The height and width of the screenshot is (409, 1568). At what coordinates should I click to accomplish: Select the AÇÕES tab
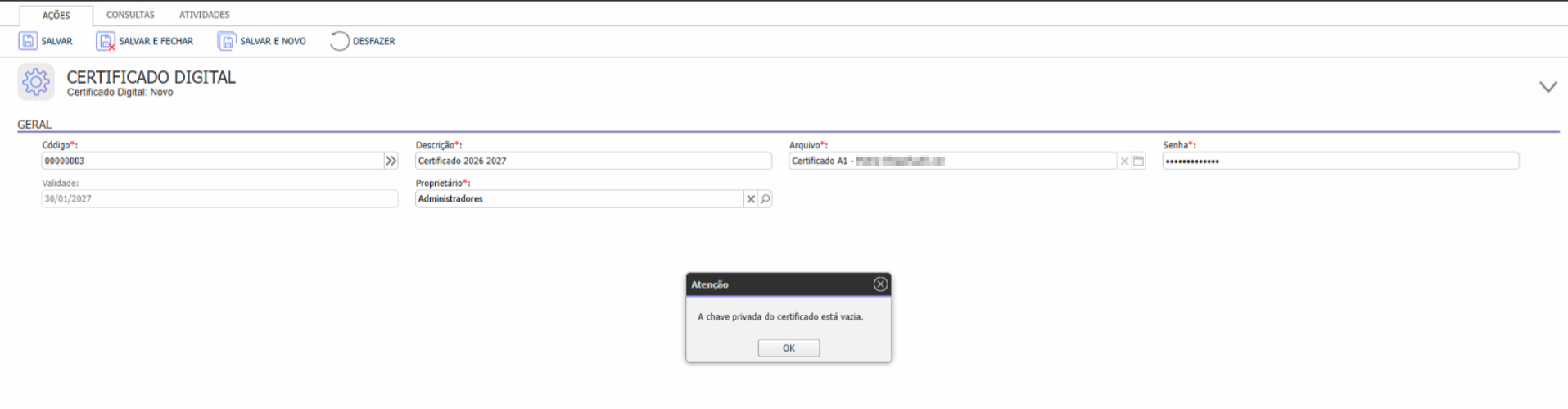(56, 15)
